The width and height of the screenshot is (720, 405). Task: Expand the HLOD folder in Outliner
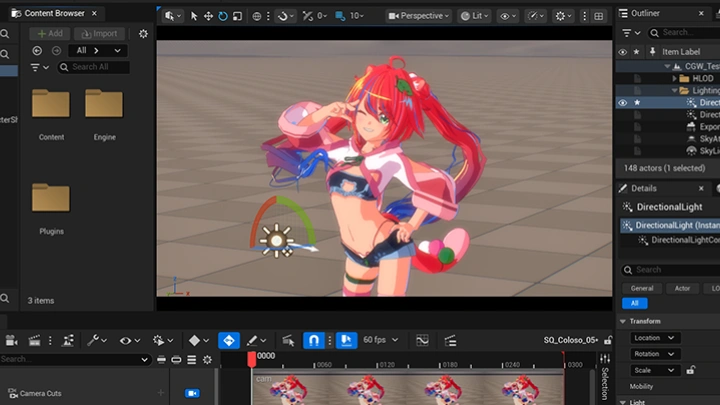click(x=674, y=79)
